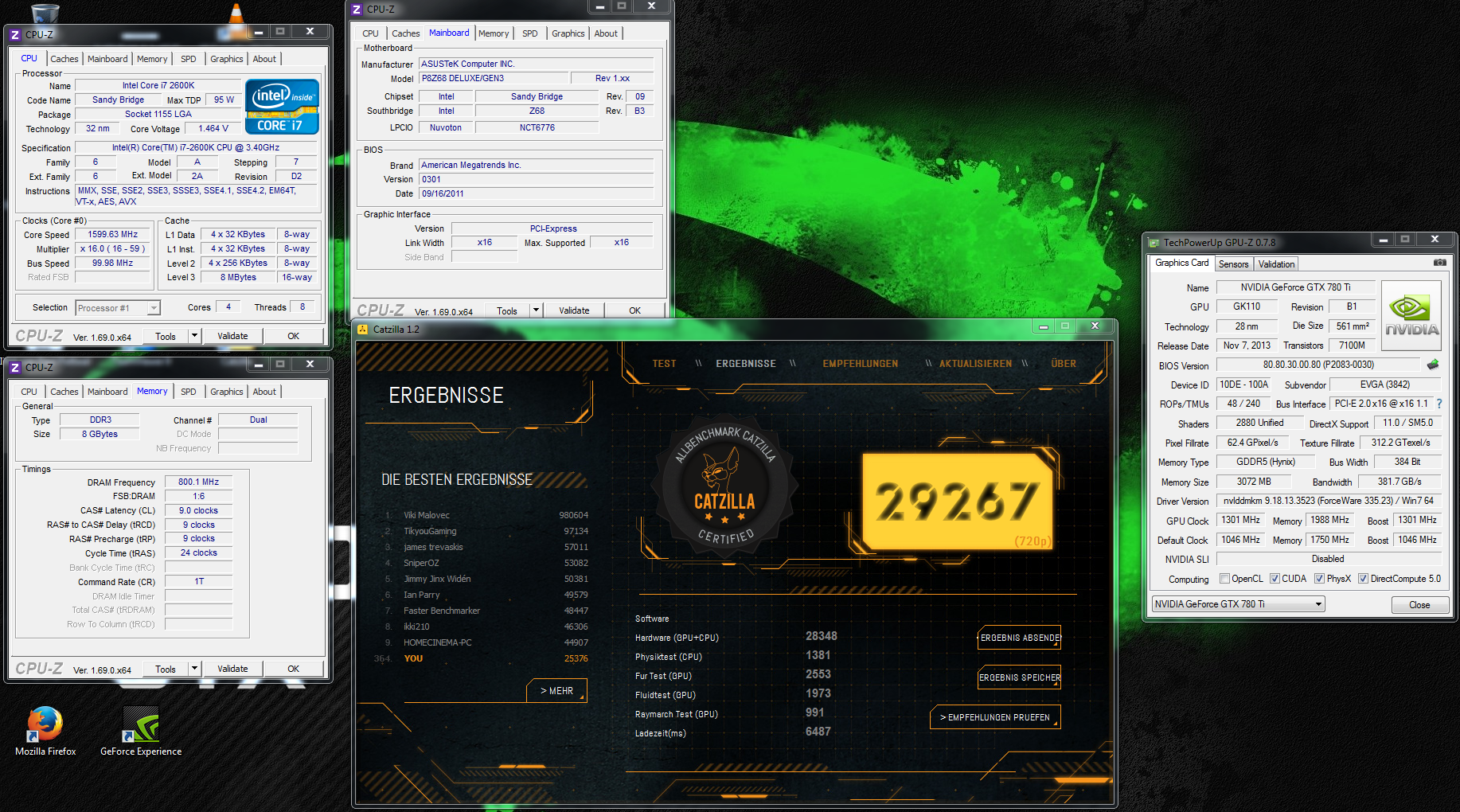Click the Intel Core i7 logo in CPU-Z
This screenshot has width=1460, height=812.
(282, 107)
